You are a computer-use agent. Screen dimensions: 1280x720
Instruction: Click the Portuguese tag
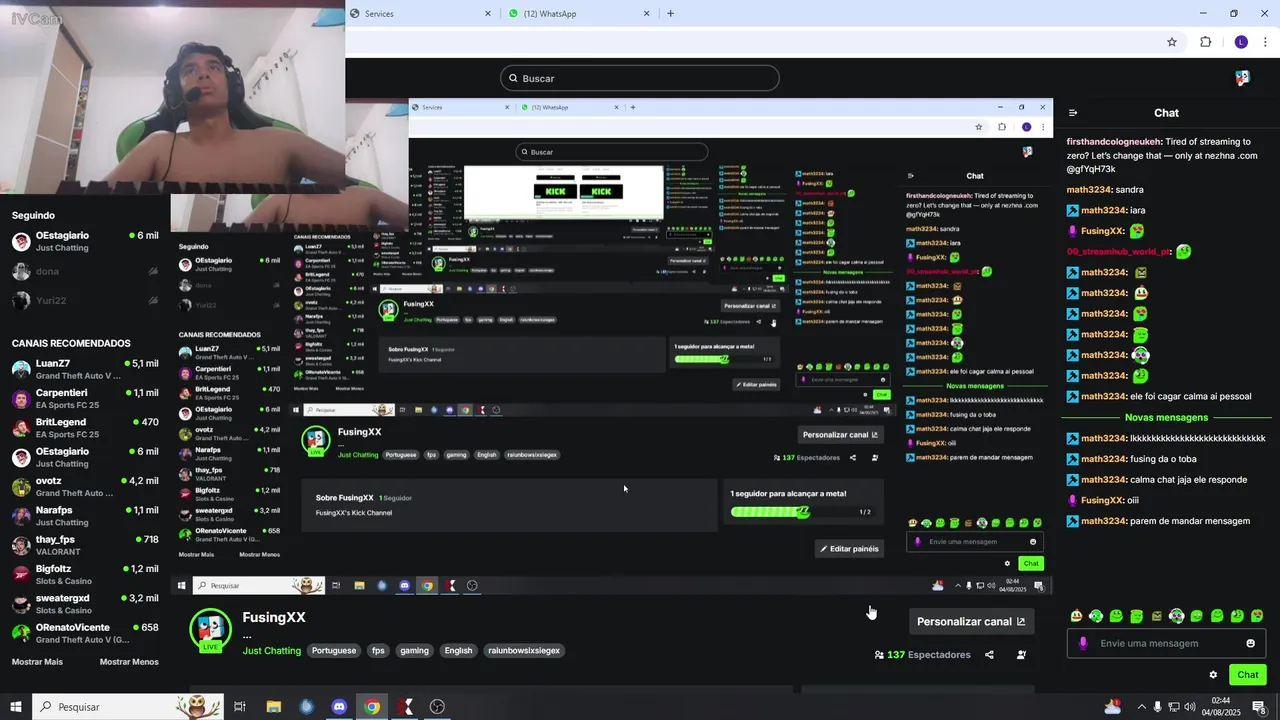point(334,651)
